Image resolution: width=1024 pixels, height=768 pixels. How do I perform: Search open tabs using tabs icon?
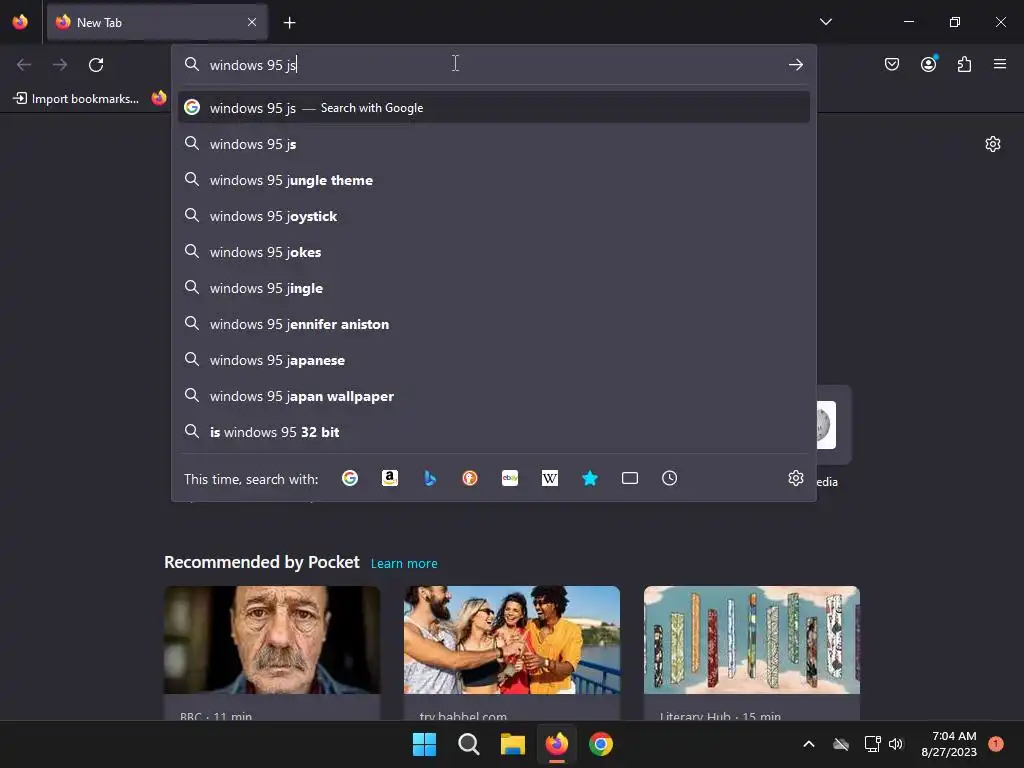click(x=630, y=479)
